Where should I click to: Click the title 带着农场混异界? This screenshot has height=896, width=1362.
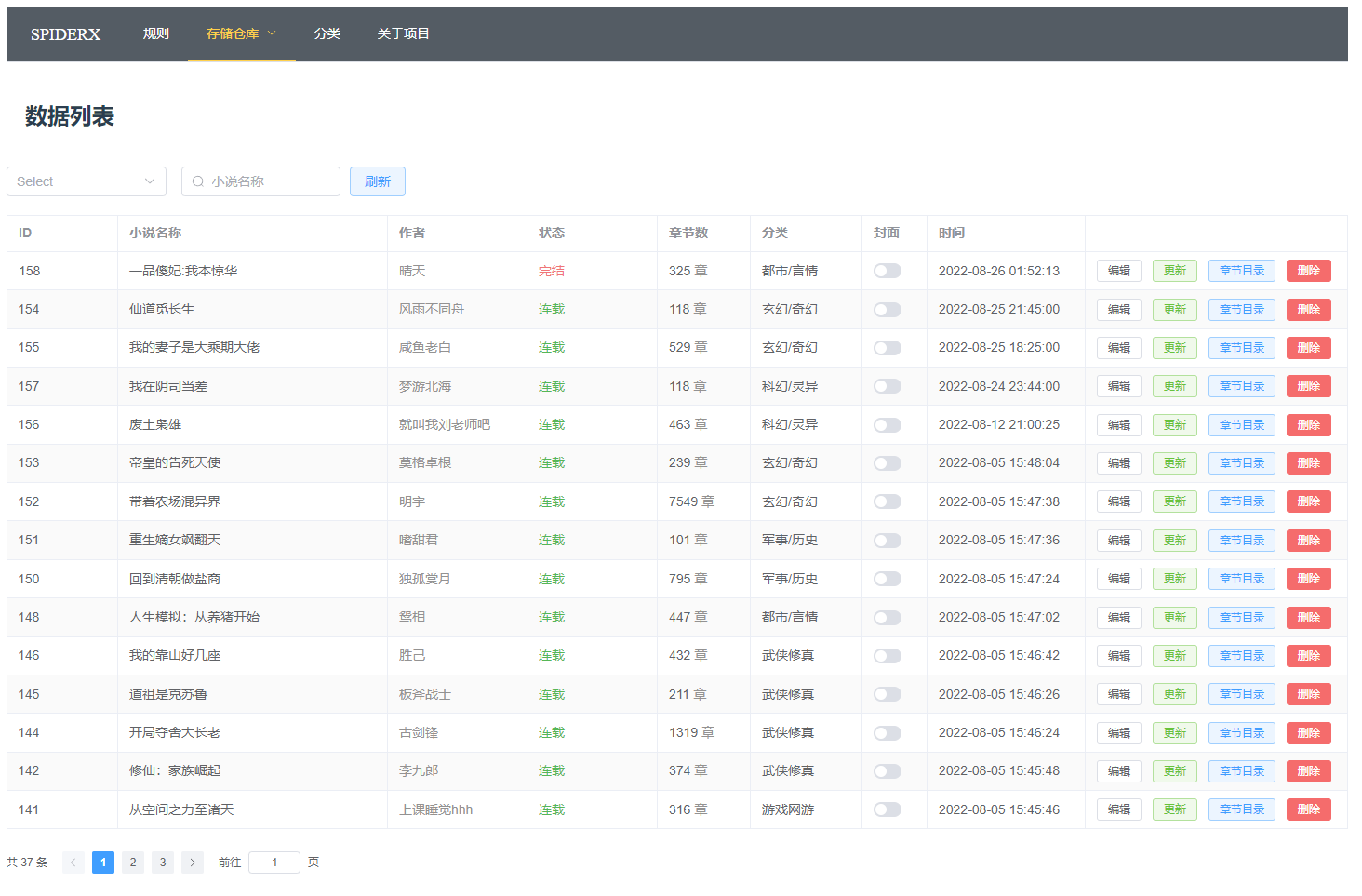(x=175, y=501)
